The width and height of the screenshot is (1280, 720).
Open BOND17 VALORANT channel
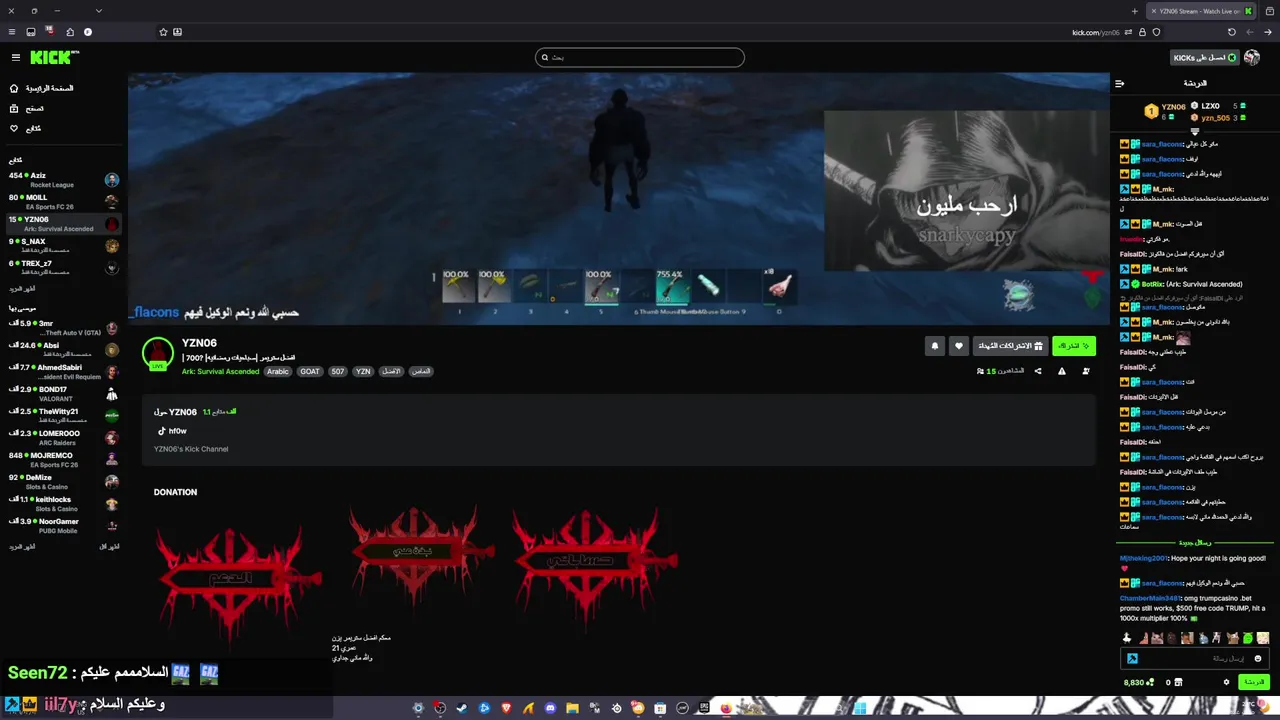[x=64, y=394]
